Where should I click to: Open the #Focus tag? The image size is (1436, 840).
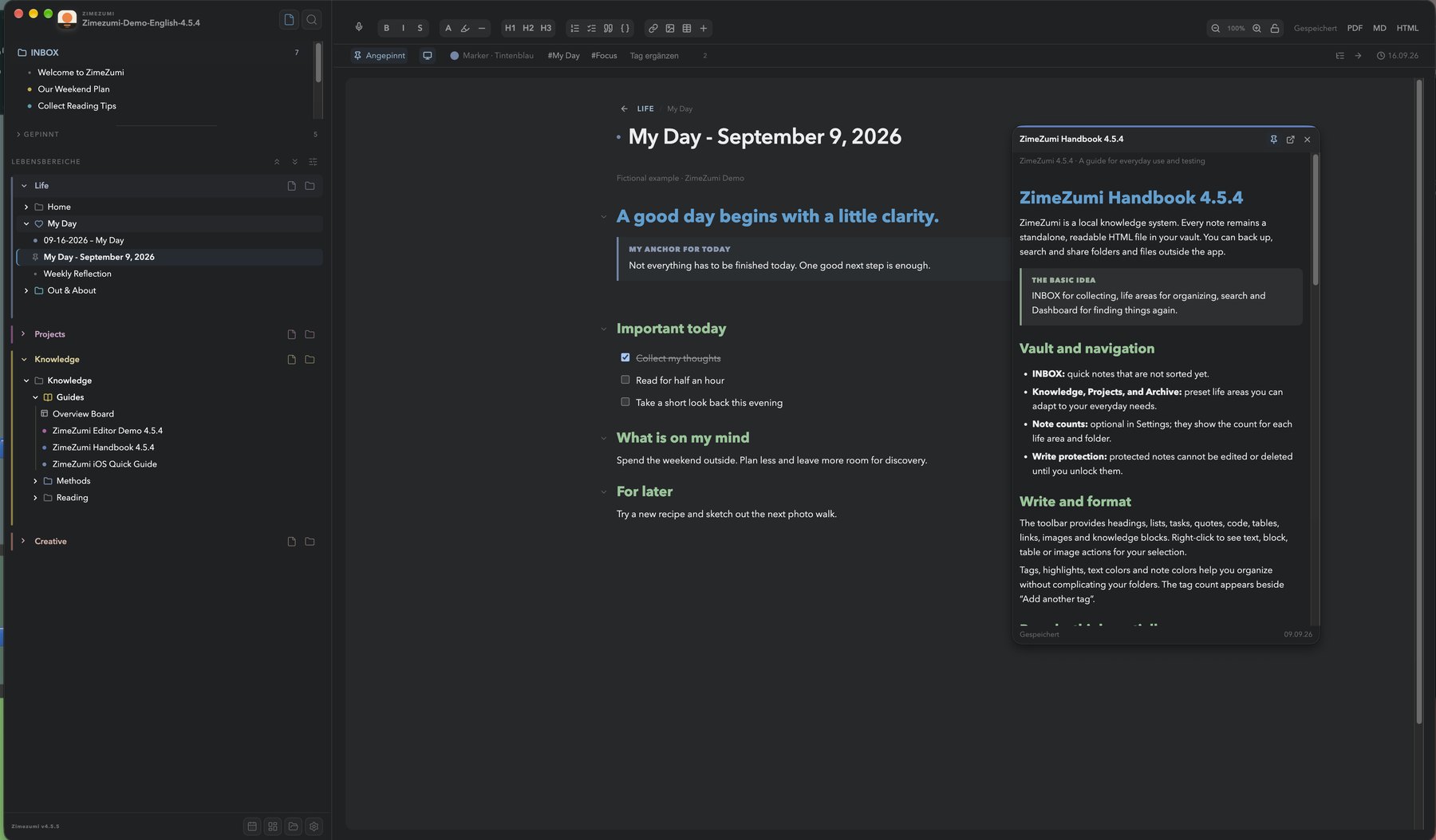(x=604, y=56)
